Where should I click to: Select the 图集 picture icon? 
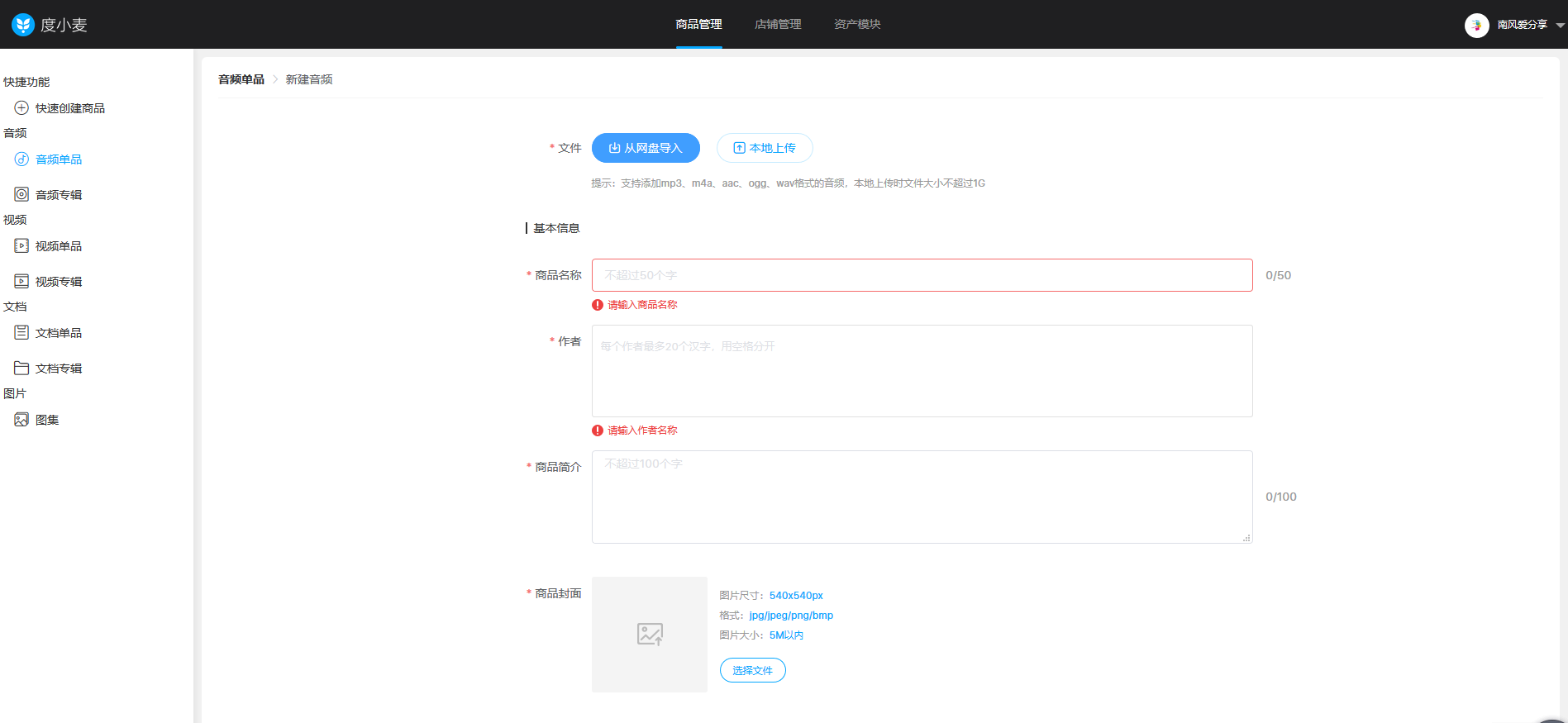click(x=21, y=420)
